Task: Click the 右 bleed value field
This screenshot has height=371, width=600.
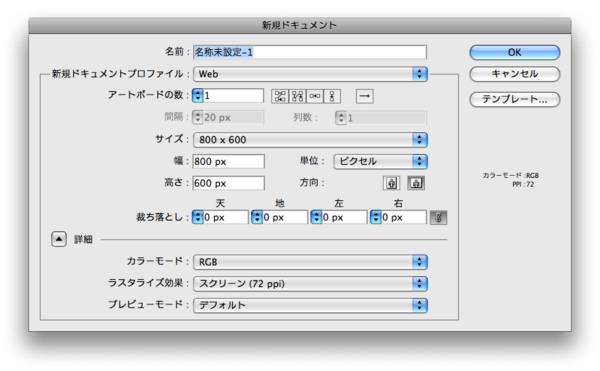Action: coord(404,218)
